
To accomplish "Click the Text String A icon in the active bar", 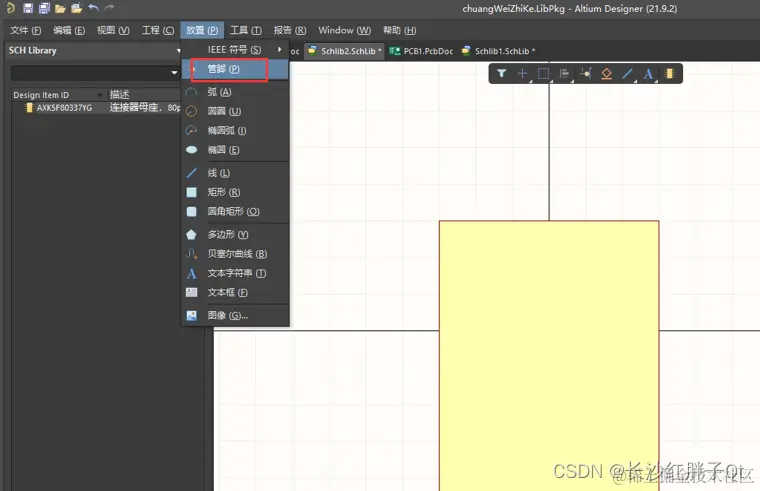I will coord(648,74).
